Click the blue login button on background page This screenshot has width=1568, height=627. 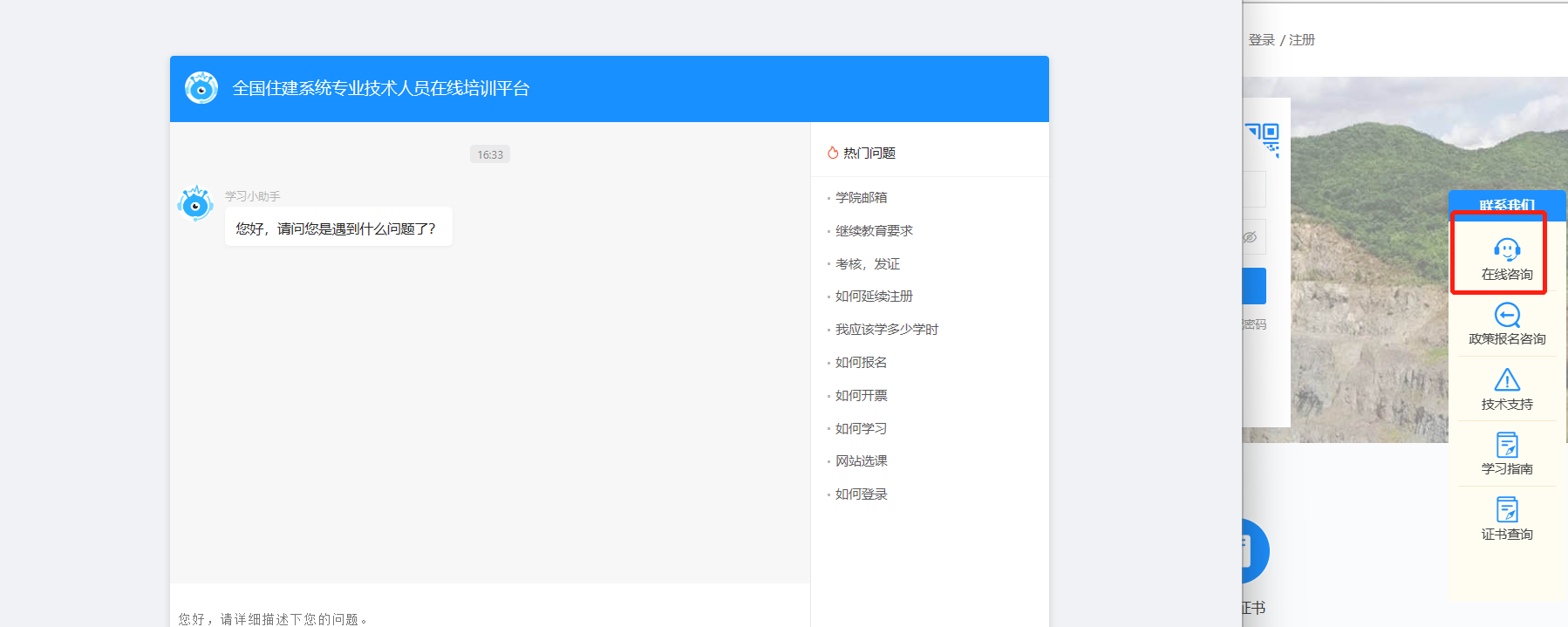point(1254,286)
